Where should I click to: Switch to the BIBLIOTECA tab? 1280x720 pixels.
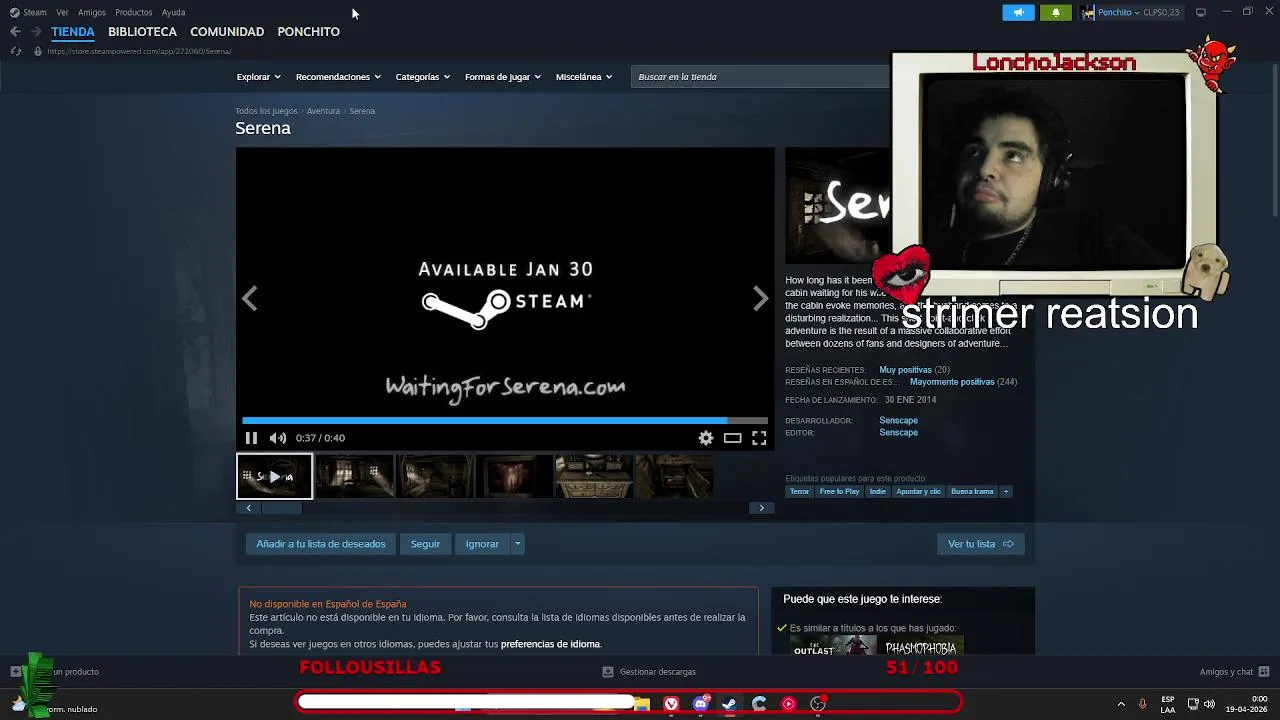(x=142, y=32)
